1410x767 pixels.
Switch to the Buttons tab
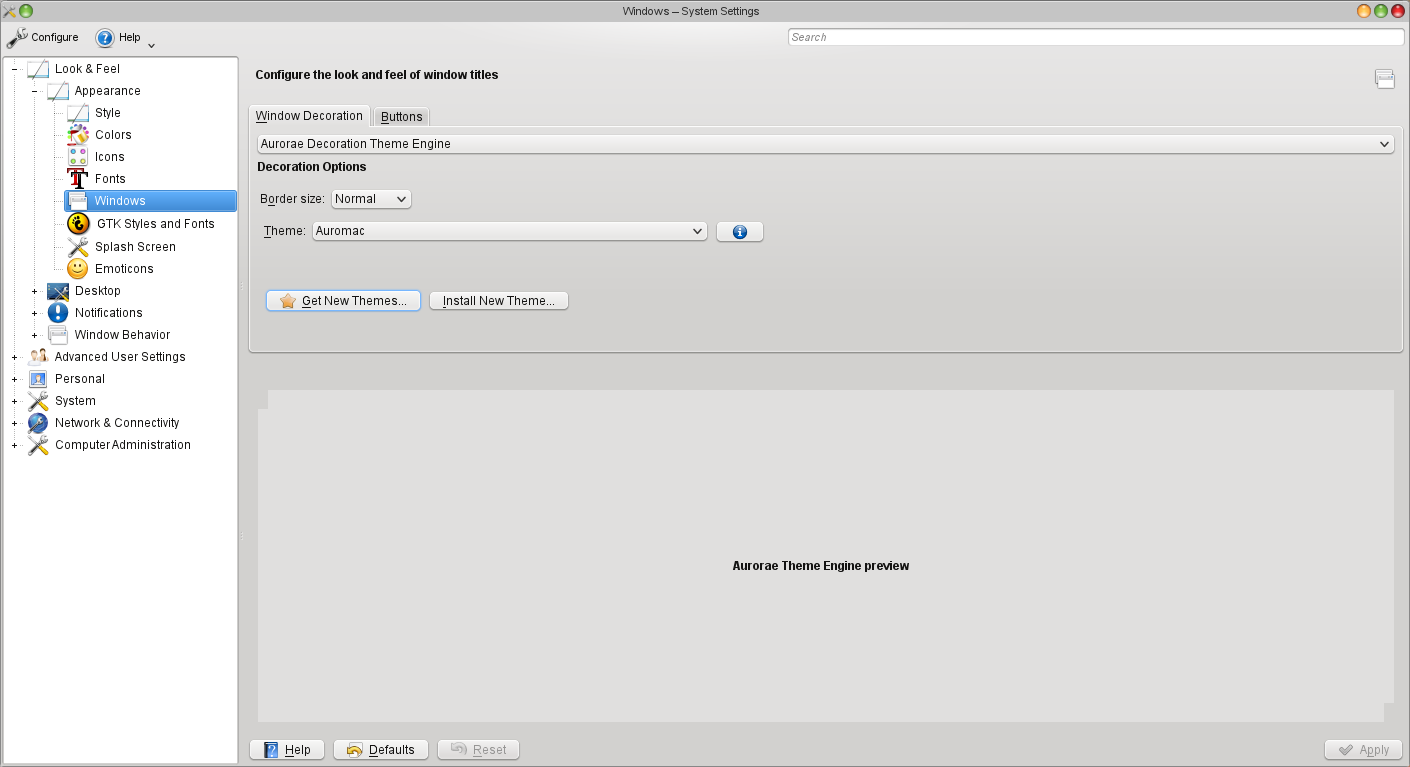402,117
